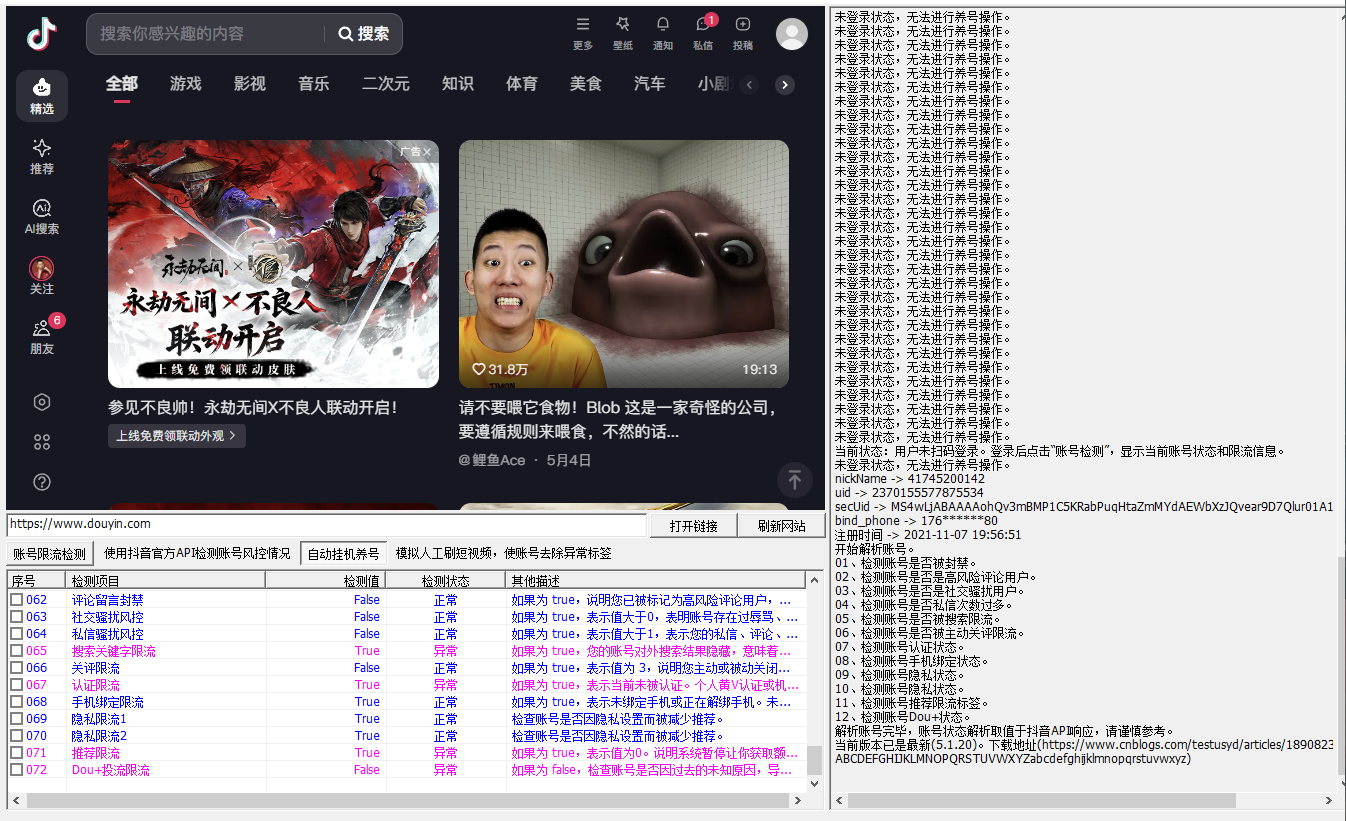The height and width of the screenshot is (821, 1346).
Task: Check the row 067 checkbox
Action: pyautogui.click(x=16, y=685)
